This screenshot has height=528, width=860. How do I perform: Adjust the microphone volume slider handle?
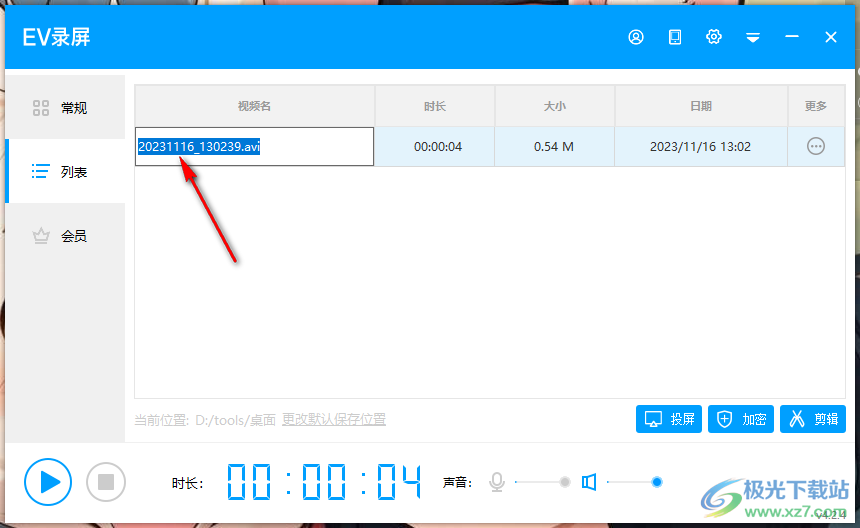pyautogui.click(x=564, y=482)
